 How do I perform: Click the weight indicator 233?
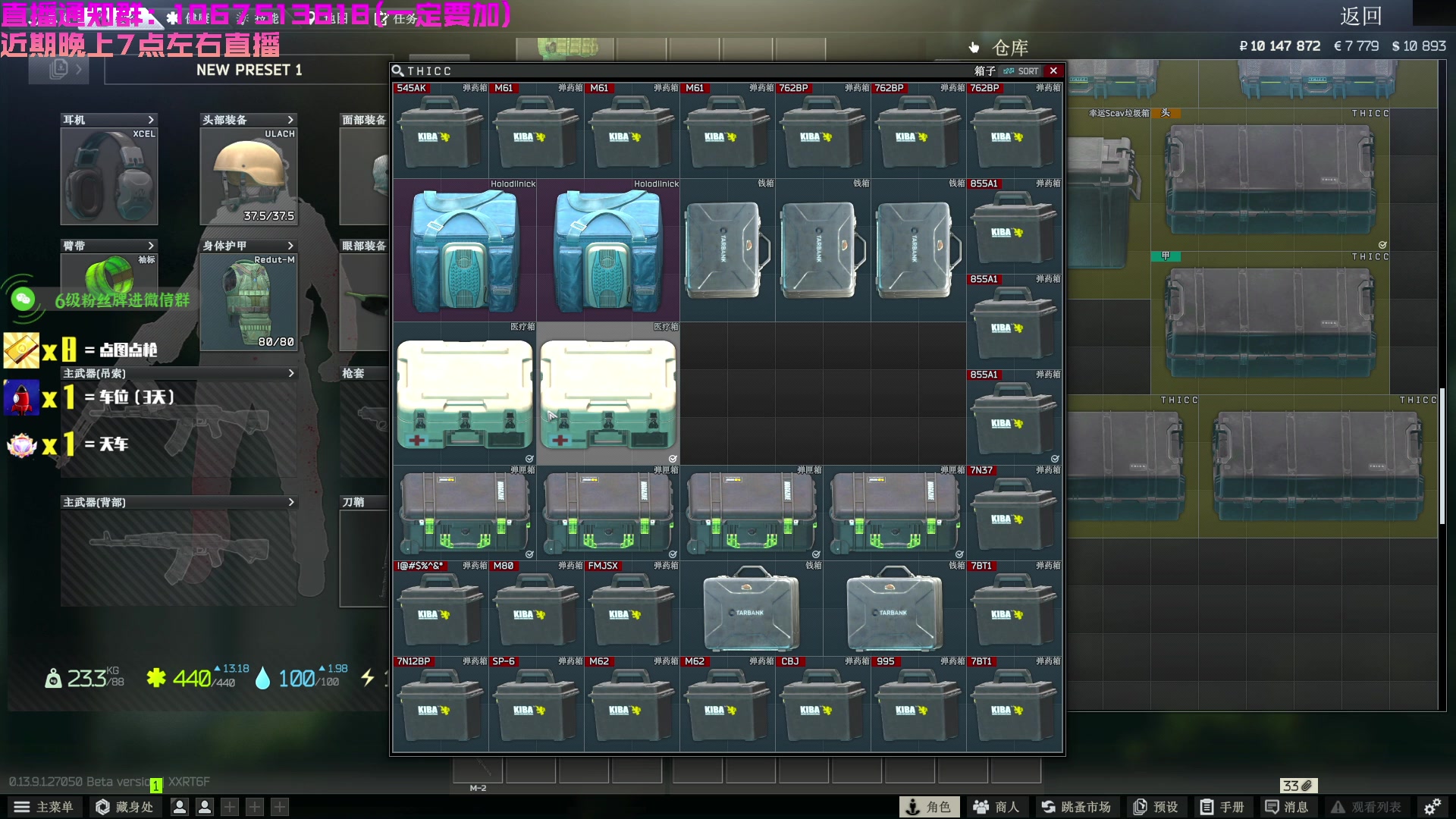pyautogui.click(x=85, y=677)
